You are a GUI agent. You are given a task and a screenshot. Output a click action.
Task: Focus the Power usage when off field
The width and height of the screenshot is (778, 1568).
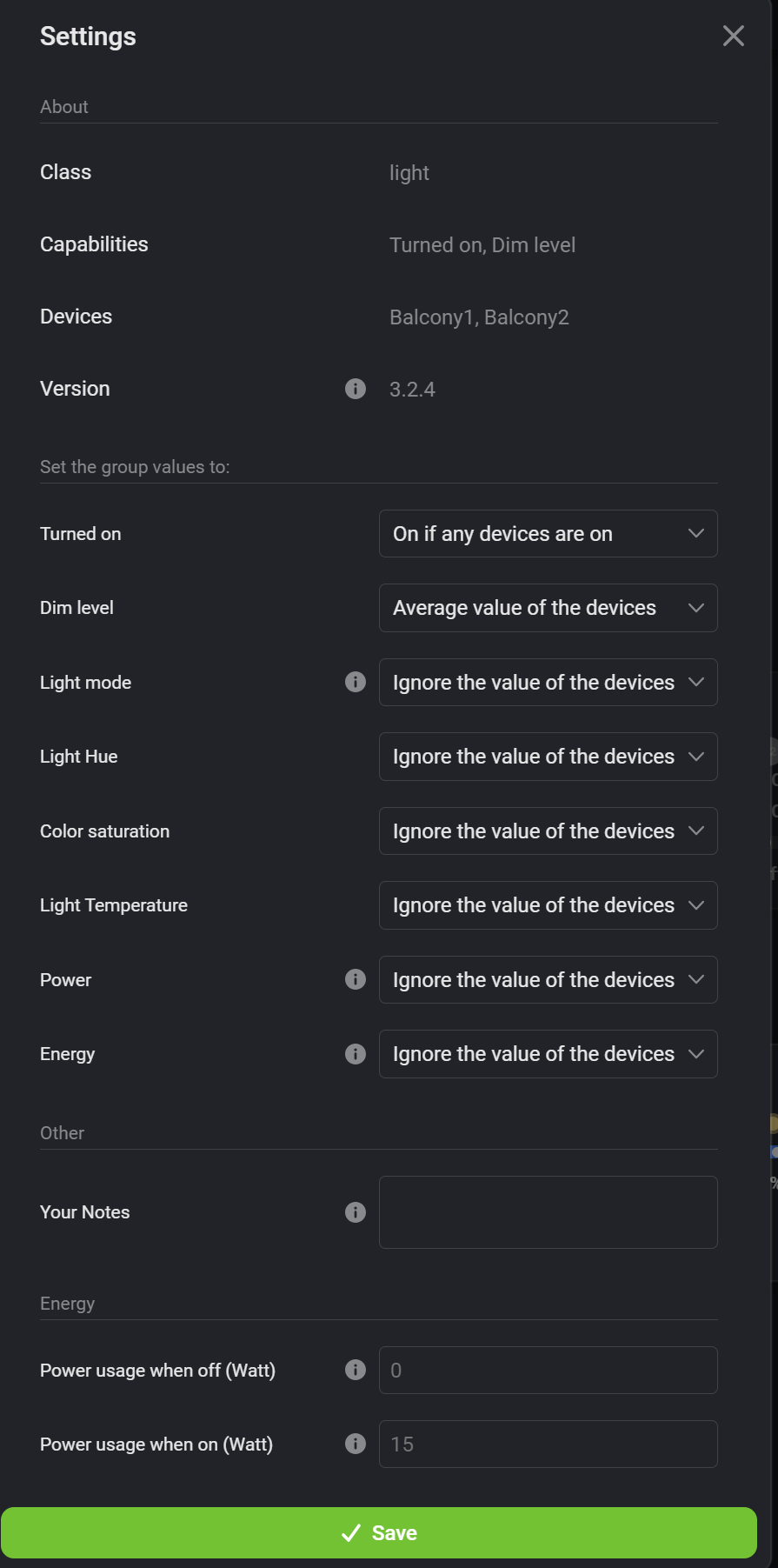point(548,1371)
